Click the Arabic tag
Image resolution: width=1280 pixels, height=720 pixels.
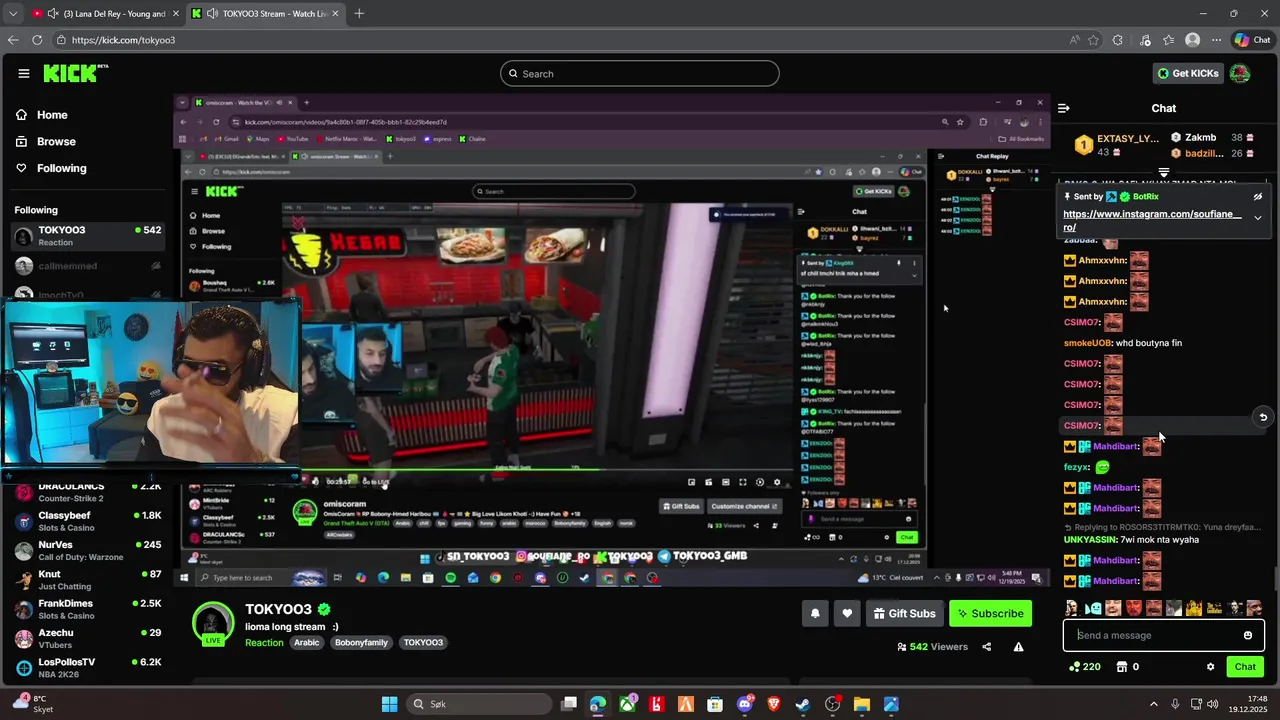point(307,642)
